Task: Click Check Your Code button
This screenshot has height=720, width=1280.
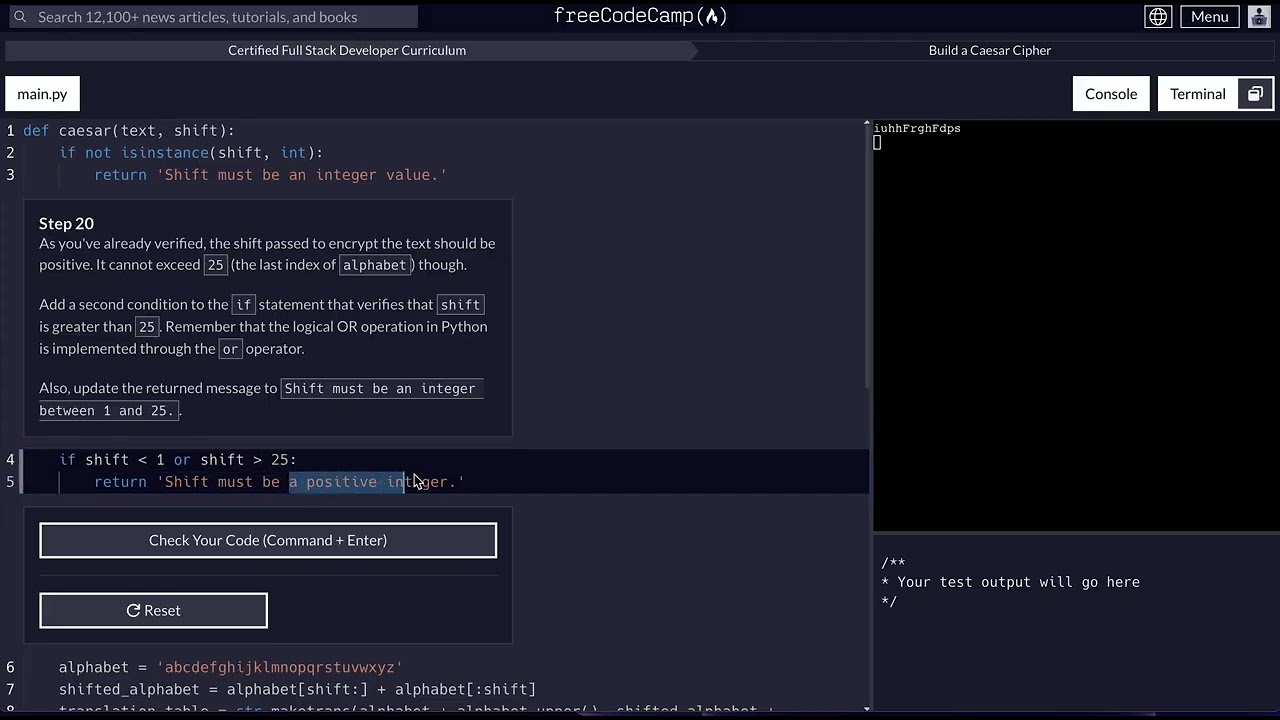Action: pyautogui.click(x=268, y=540)
